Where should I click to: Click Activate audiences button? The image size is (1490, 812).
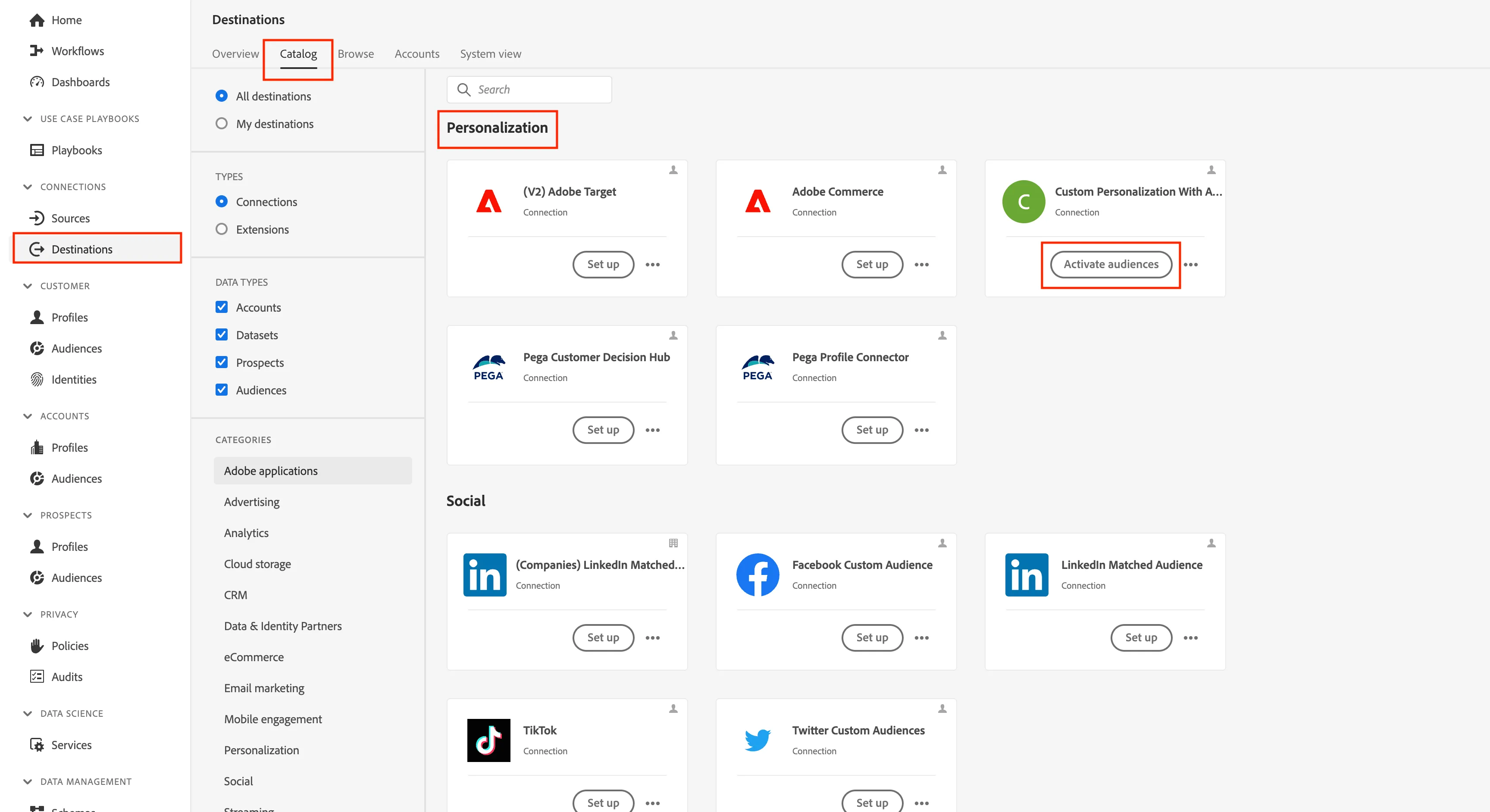coord(1111,264)
